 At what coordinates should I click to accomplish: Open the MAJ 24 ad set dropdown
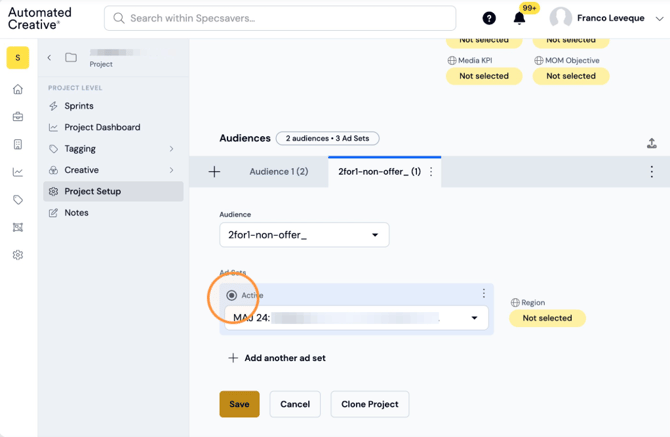point(356,318)
